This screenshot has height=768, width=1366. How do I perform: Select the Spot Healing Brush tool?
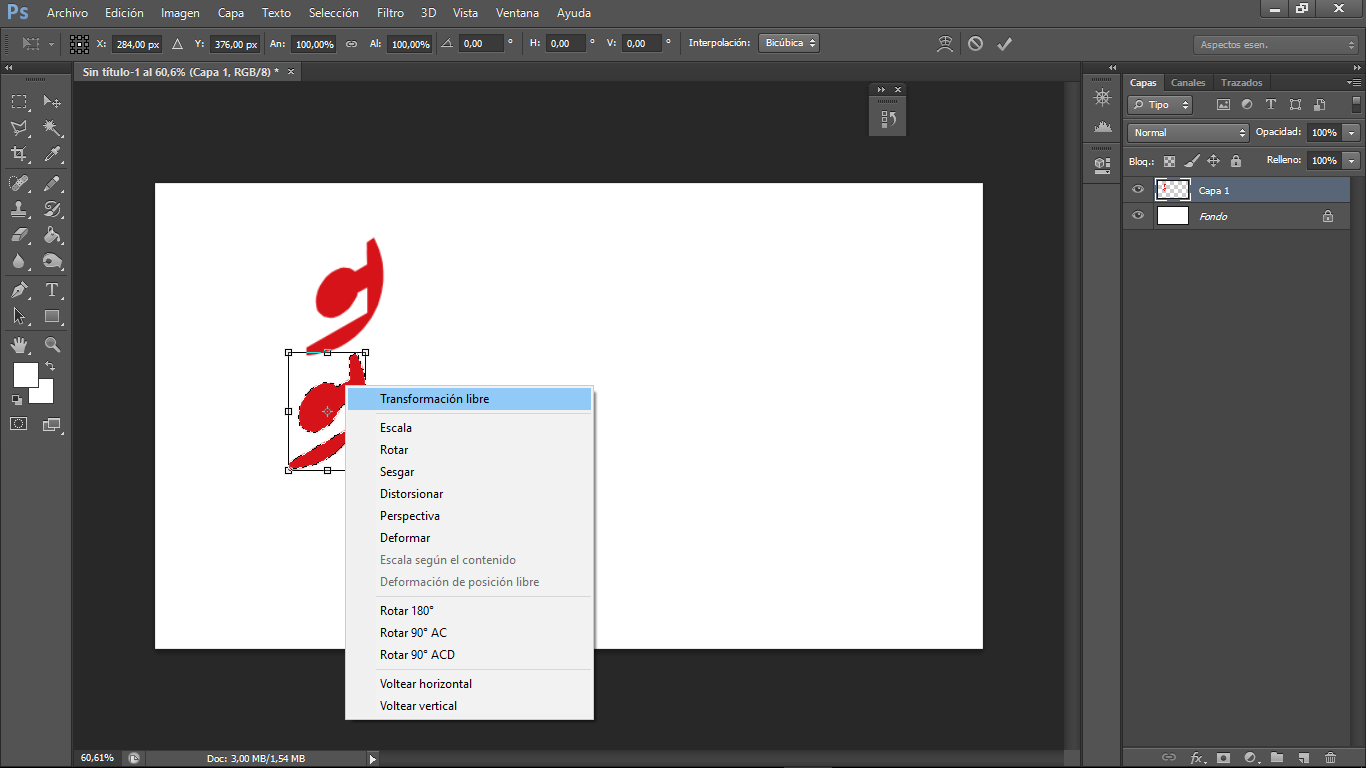tap(19, 183)
